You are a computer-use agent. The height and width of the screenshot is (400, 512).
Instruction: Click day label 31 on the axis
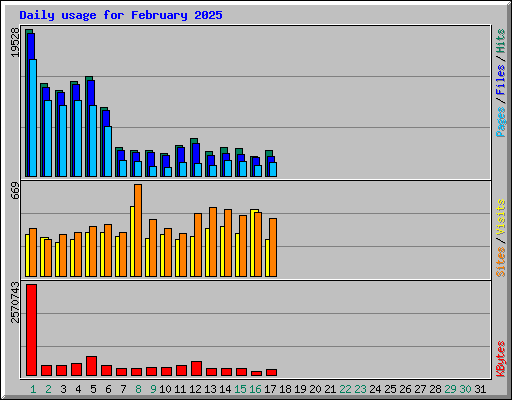click(480, 389)
